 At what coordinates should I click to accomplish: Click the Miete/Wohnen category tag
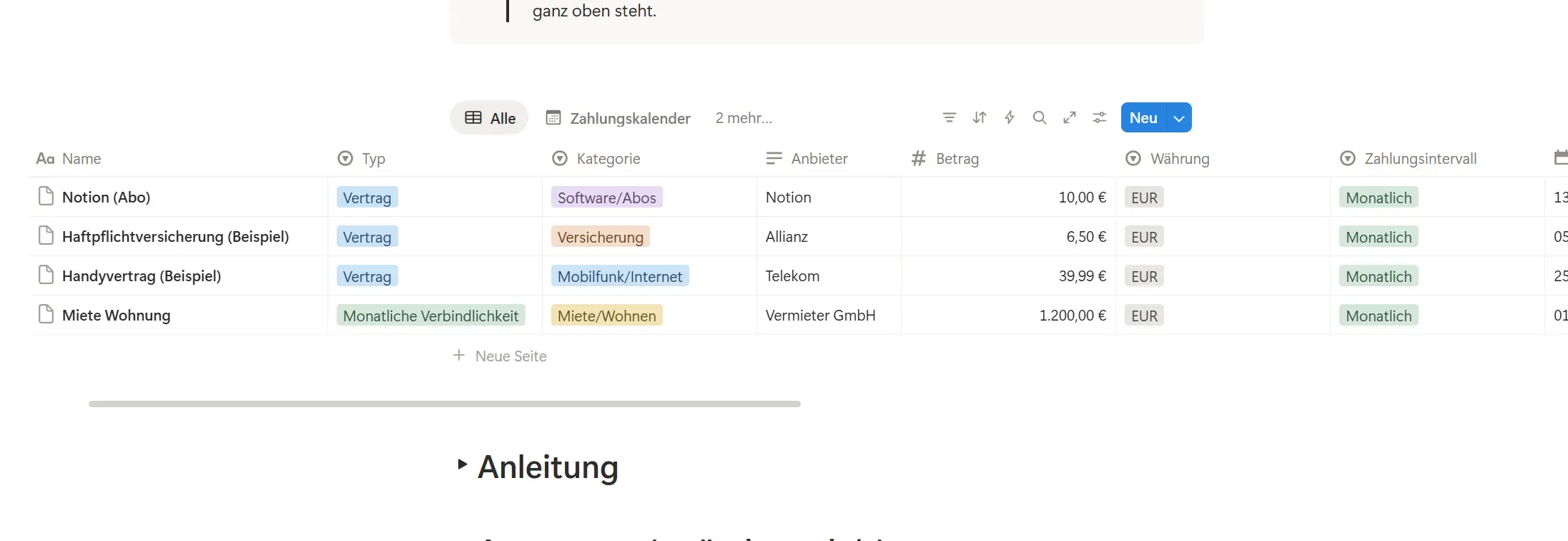[606, 316]
